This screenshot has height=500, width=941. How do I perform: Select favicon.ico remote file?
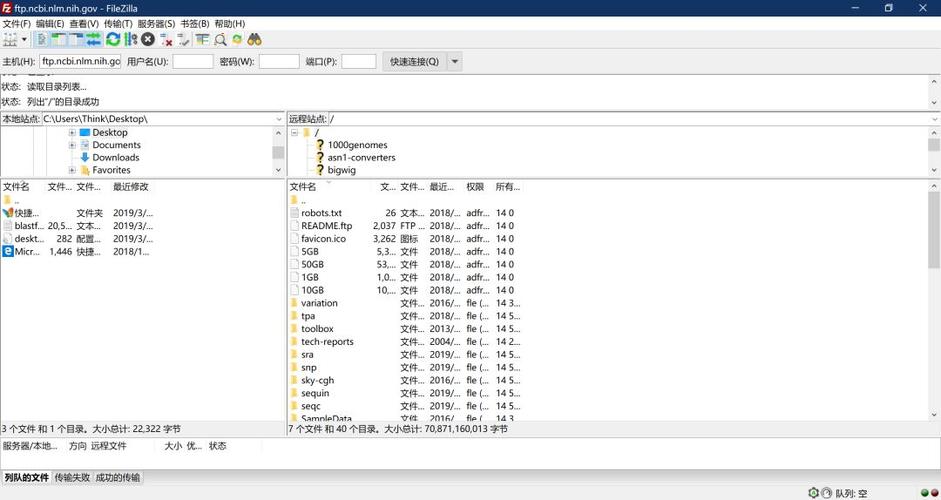click(323, 239)
